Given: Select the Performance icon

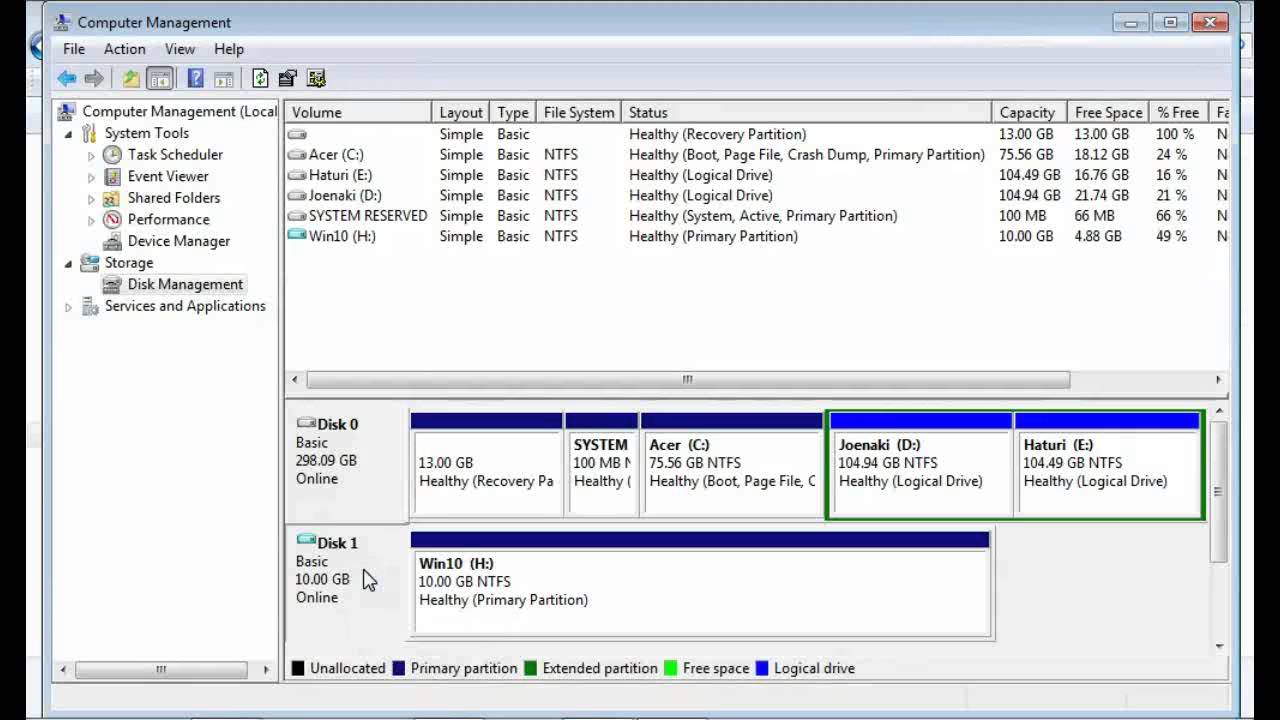Looking at the screenshot, I should click(x=112, y=219).
